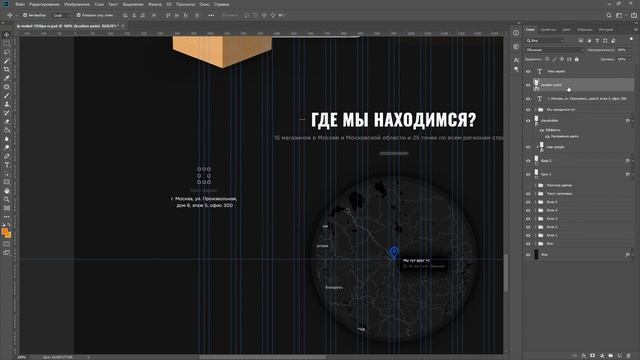Select the Hand tool
The width and height of the screenshot is (640, 360).
coord(7,191)
